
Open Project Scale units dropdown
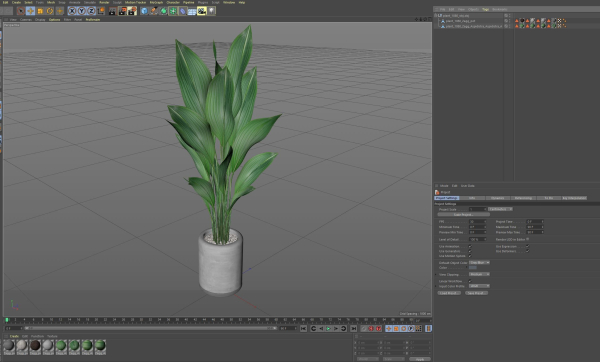pos(500,209)
